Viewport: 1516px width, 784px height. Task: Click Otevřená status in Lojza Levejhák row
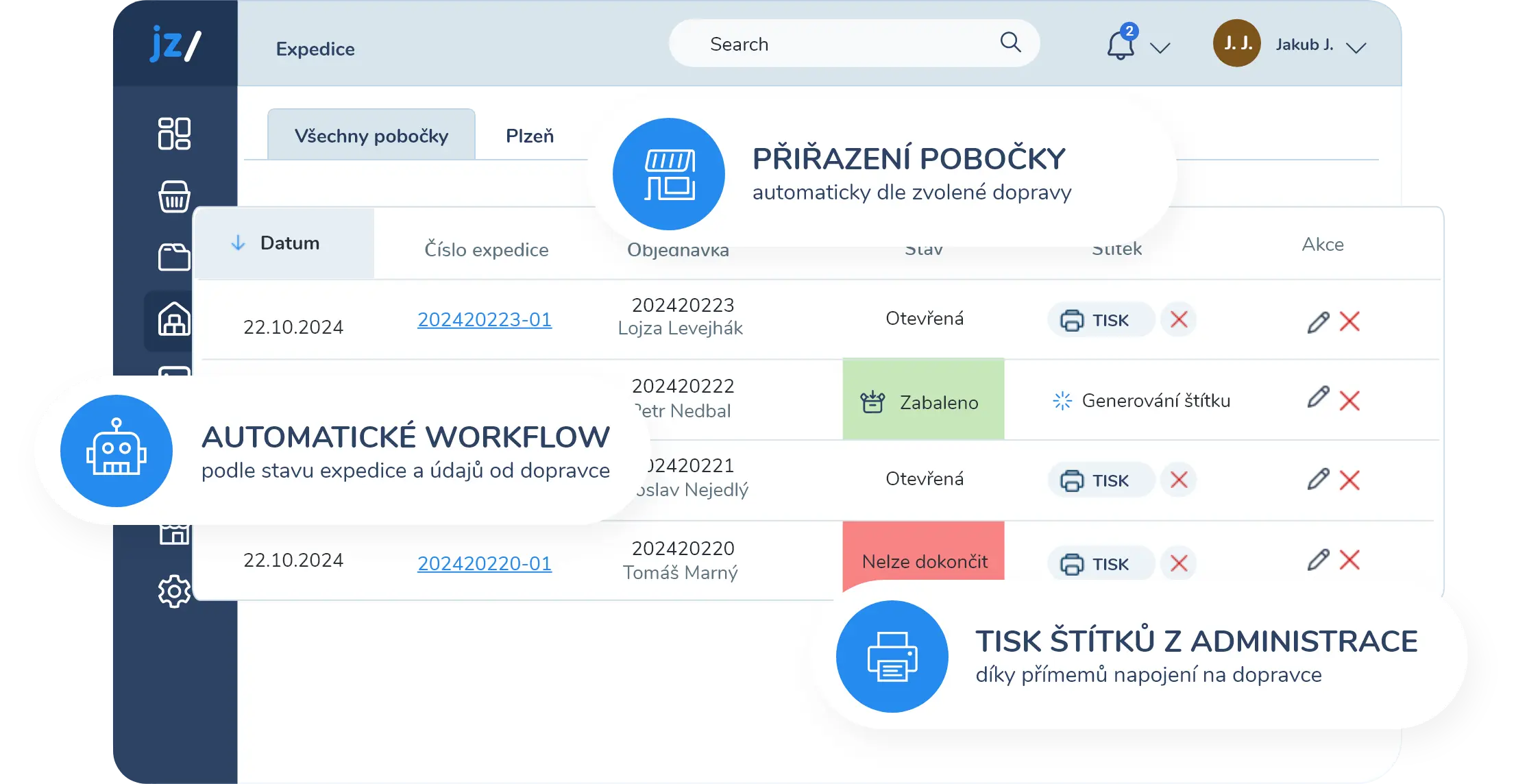(925, 318)
